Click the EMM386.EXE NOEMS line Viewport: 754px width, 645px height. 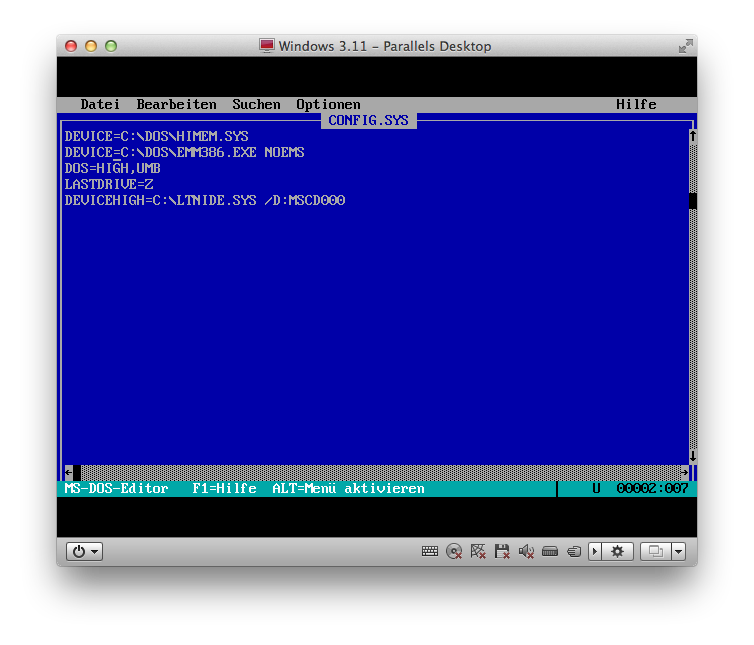click(184, 152)
